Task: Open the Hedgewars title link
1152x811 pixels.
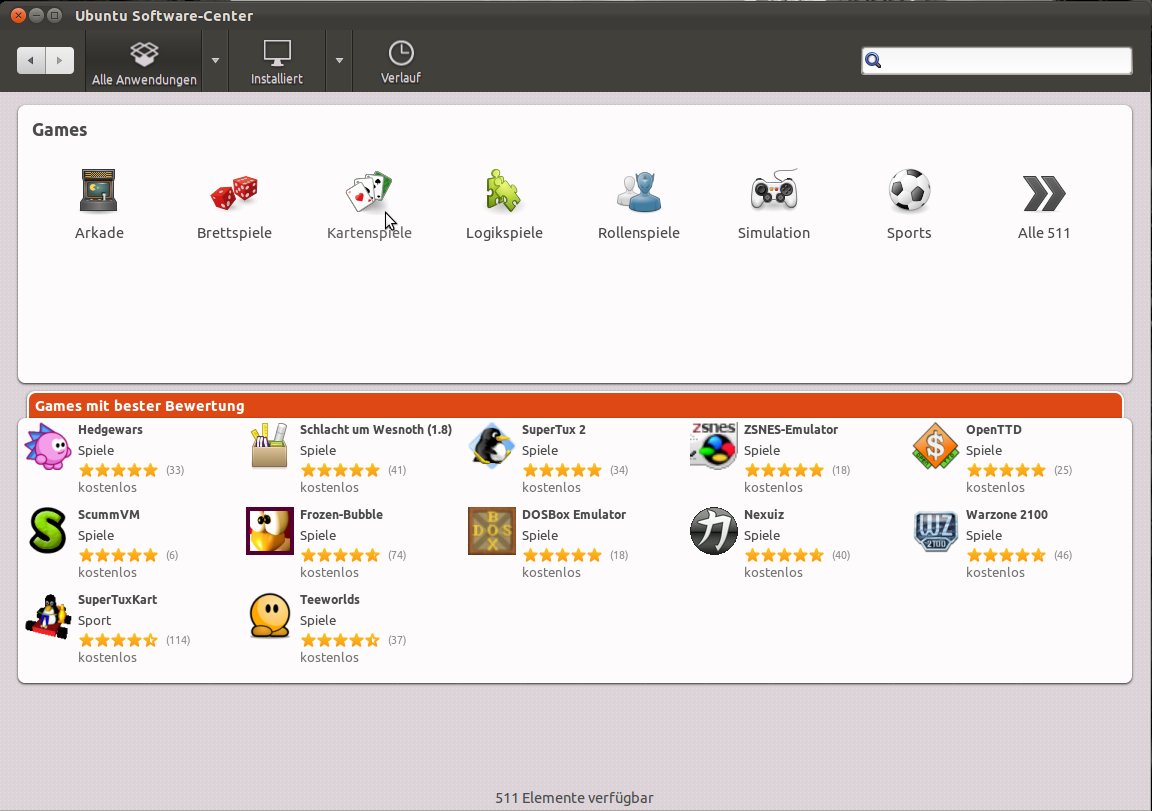Action: pos(110,430)
